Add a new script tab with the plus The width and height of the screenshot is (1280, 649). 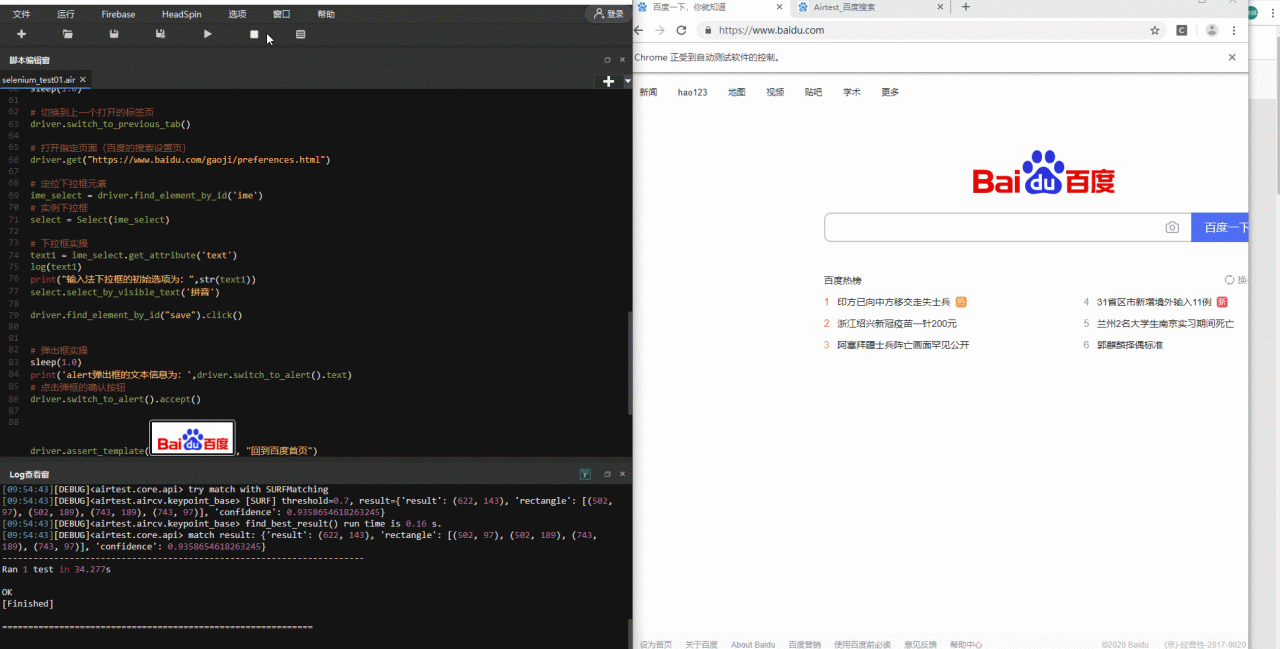click(x=608, y=81)
